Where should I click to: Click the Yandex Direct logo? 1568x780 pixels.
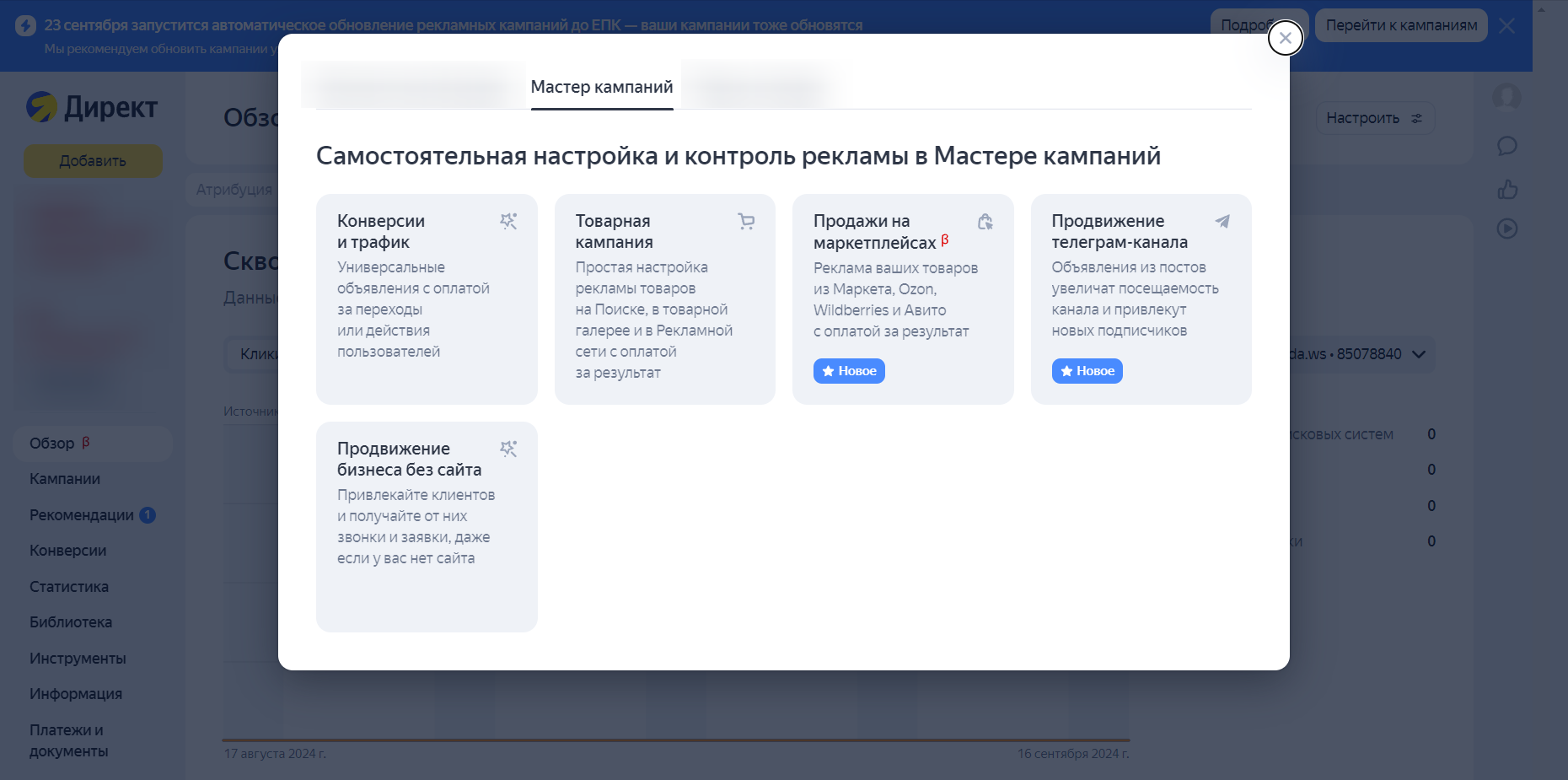coord(91,108)
